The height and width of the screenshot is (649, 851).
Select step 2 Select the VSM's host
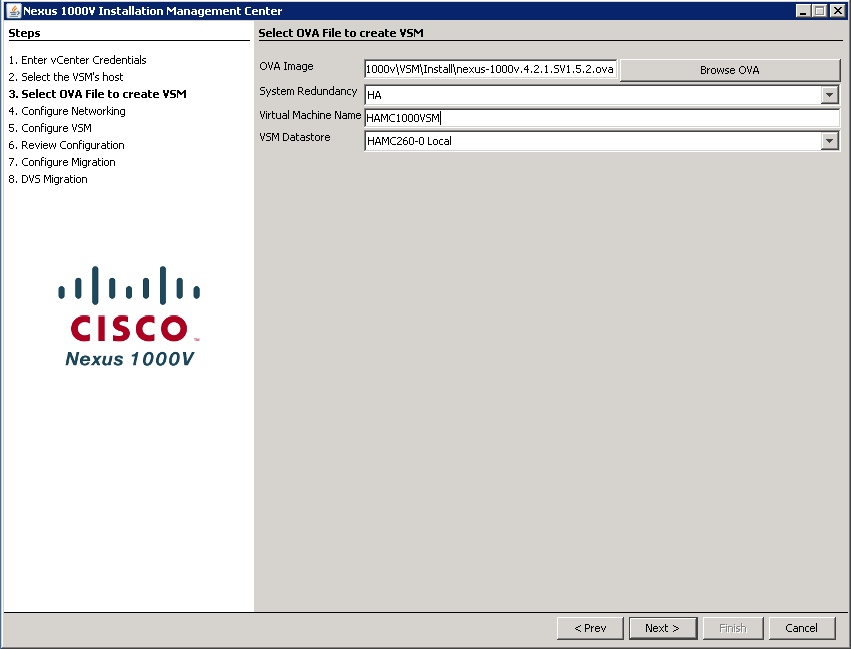tap(66, 77)
